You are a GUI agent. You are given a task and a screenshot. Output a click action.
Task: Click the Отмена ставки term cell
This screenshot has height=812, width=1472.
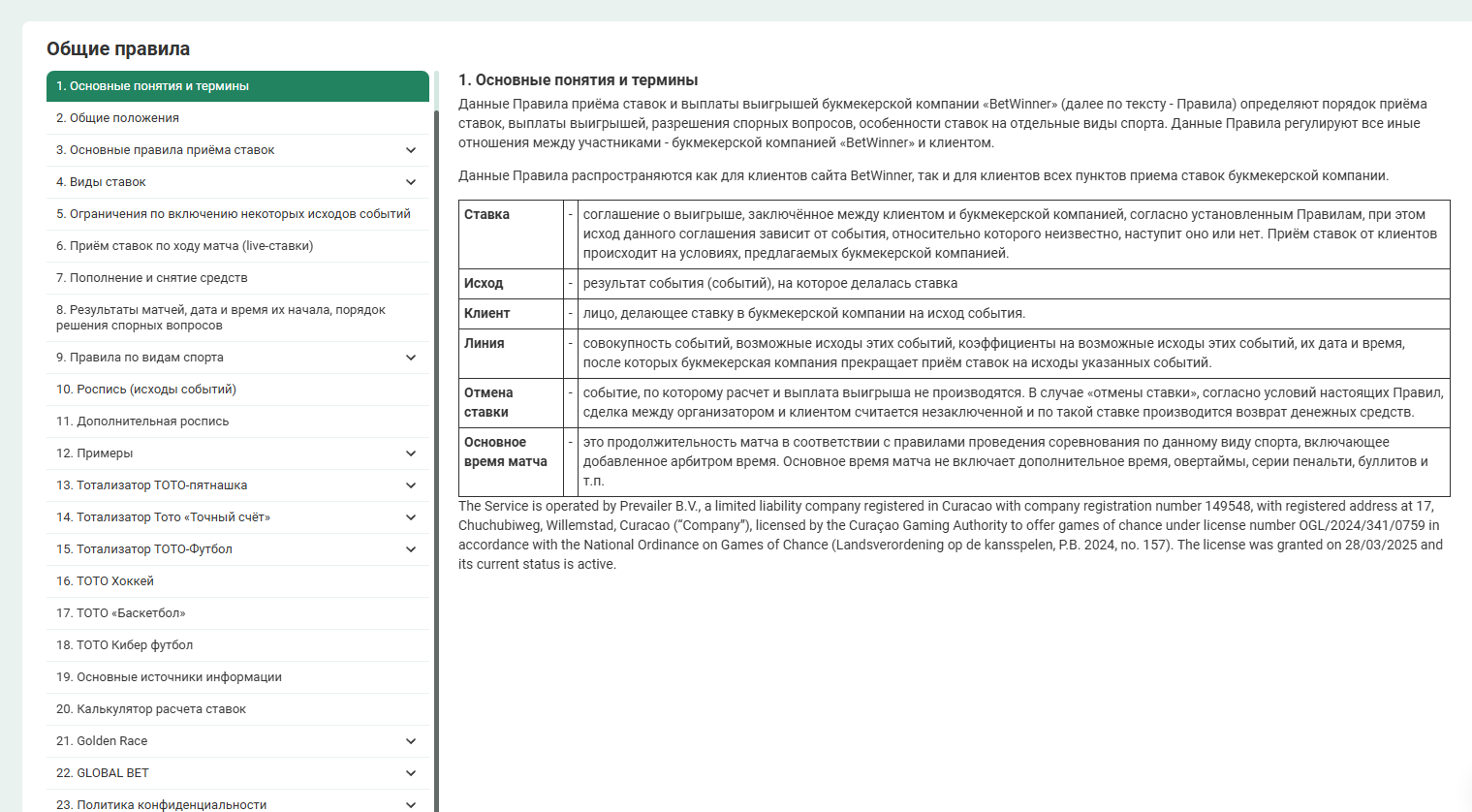pyautogui.click(x=511, y=403)
